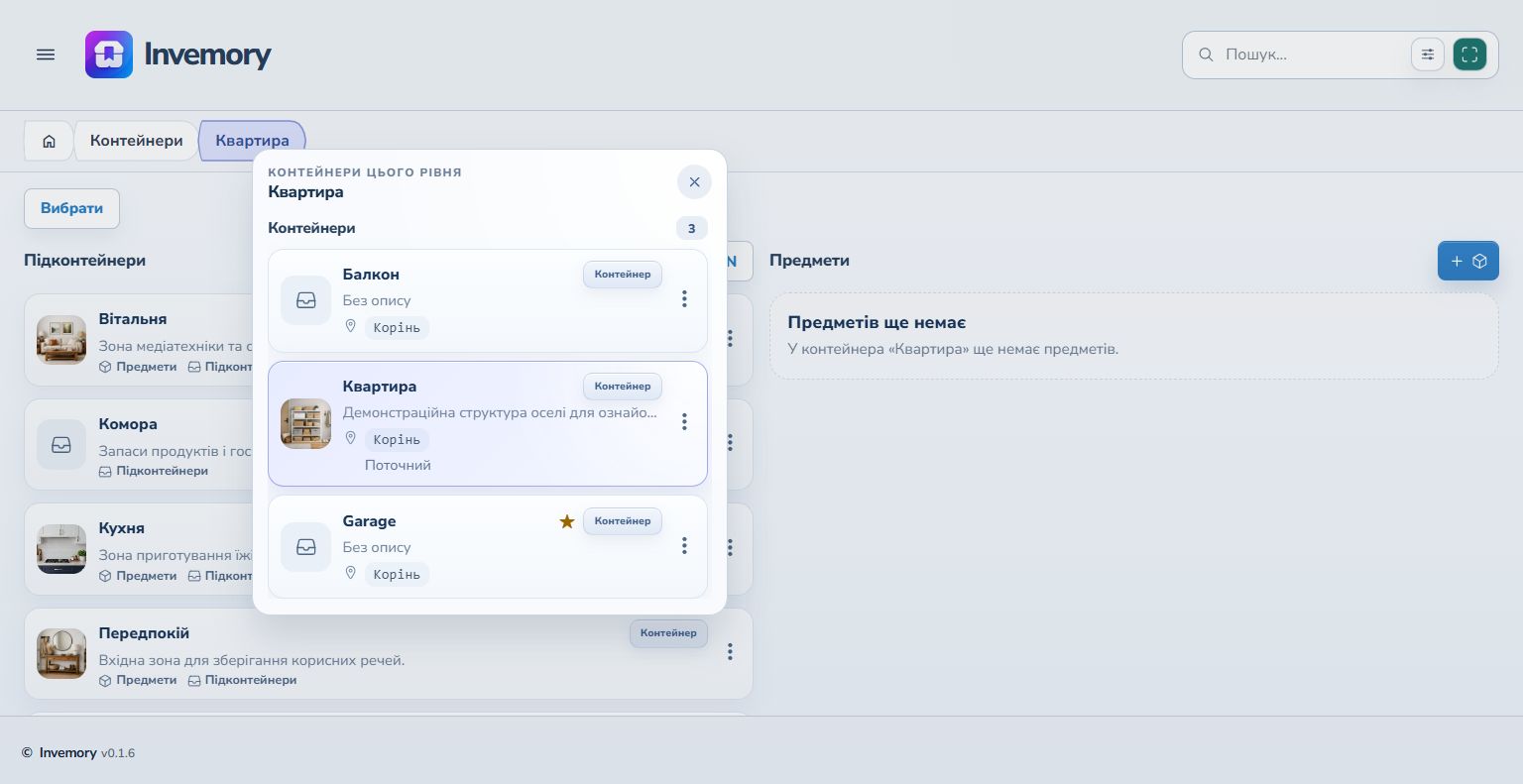1523x784 pixels.
Task: Add a new item with the blue button
Action: point(1468,261)
